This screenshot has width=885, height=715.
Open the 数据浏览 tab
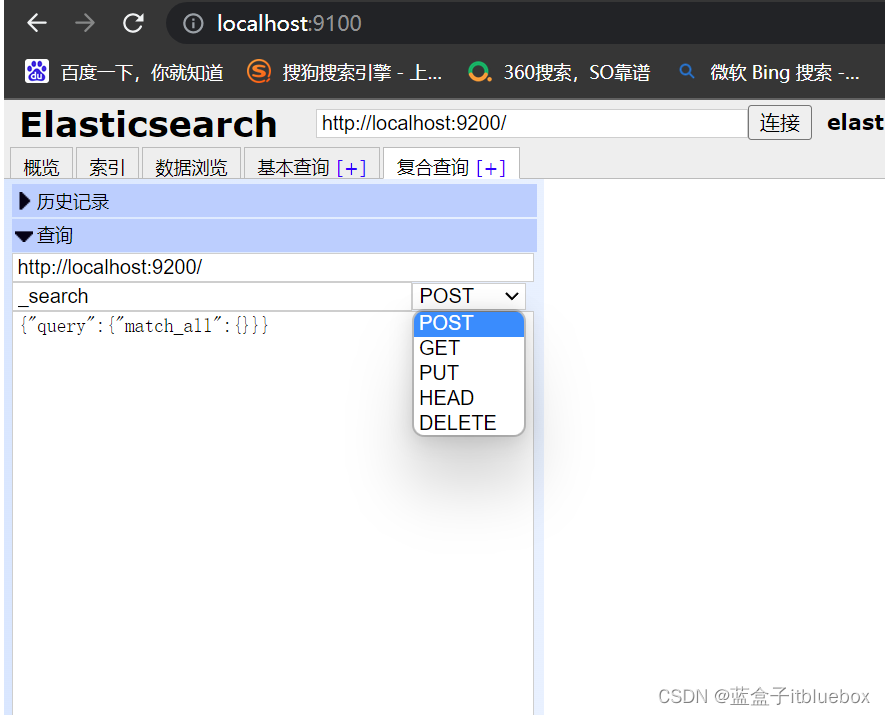click(x=186, y=166)
